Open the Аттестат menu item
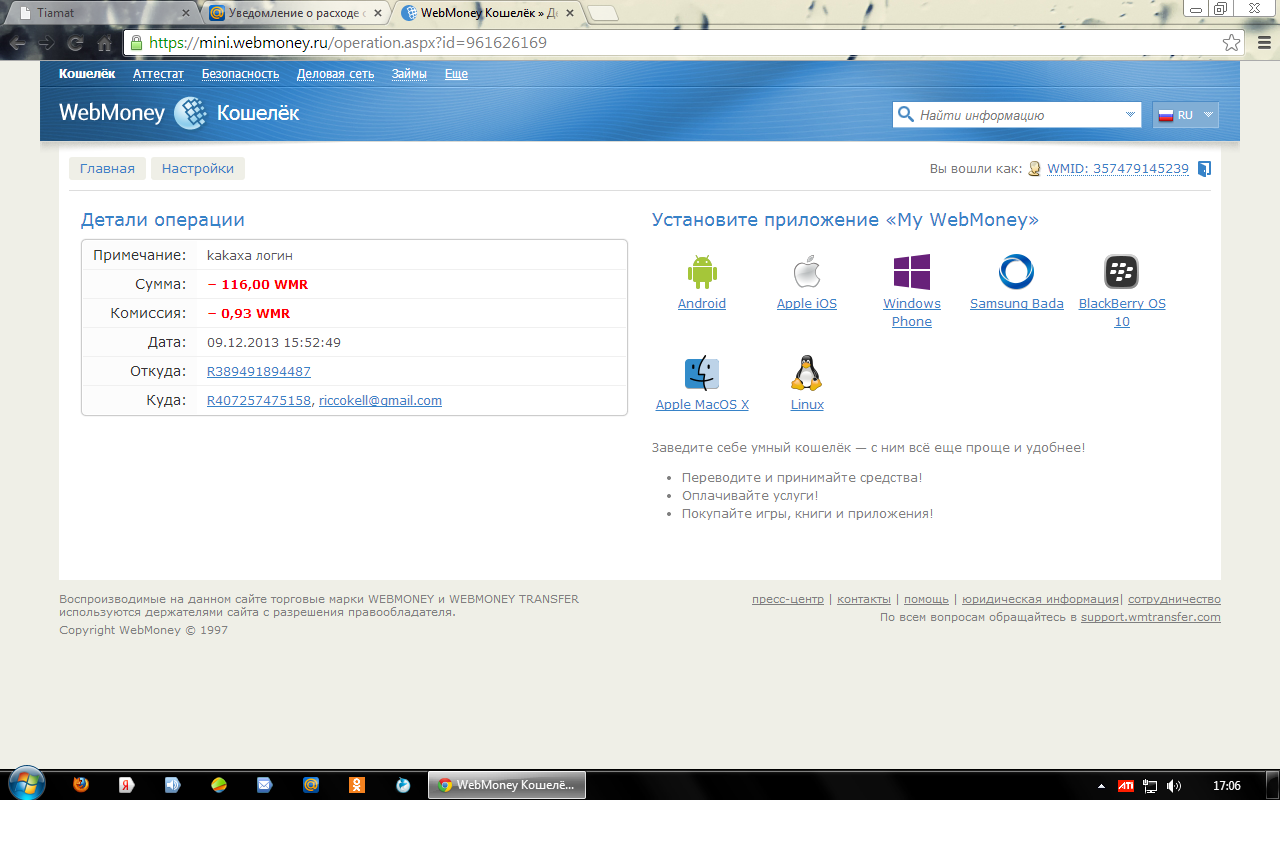1280x850 pixels. pyautogui.click(x=158, y=73)
